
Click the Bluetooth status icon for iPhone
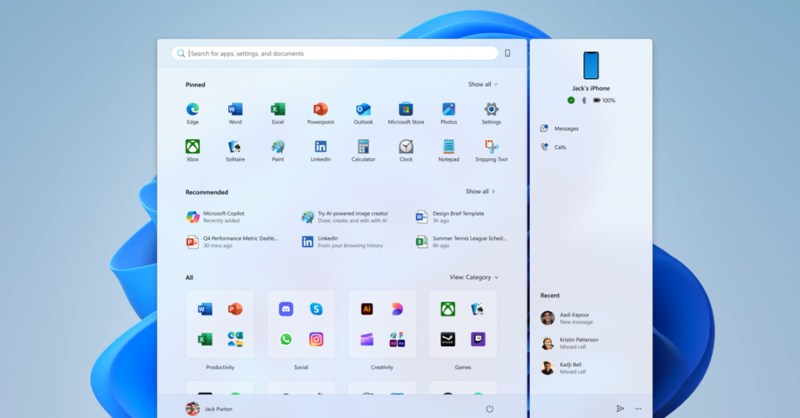point(584,101)
